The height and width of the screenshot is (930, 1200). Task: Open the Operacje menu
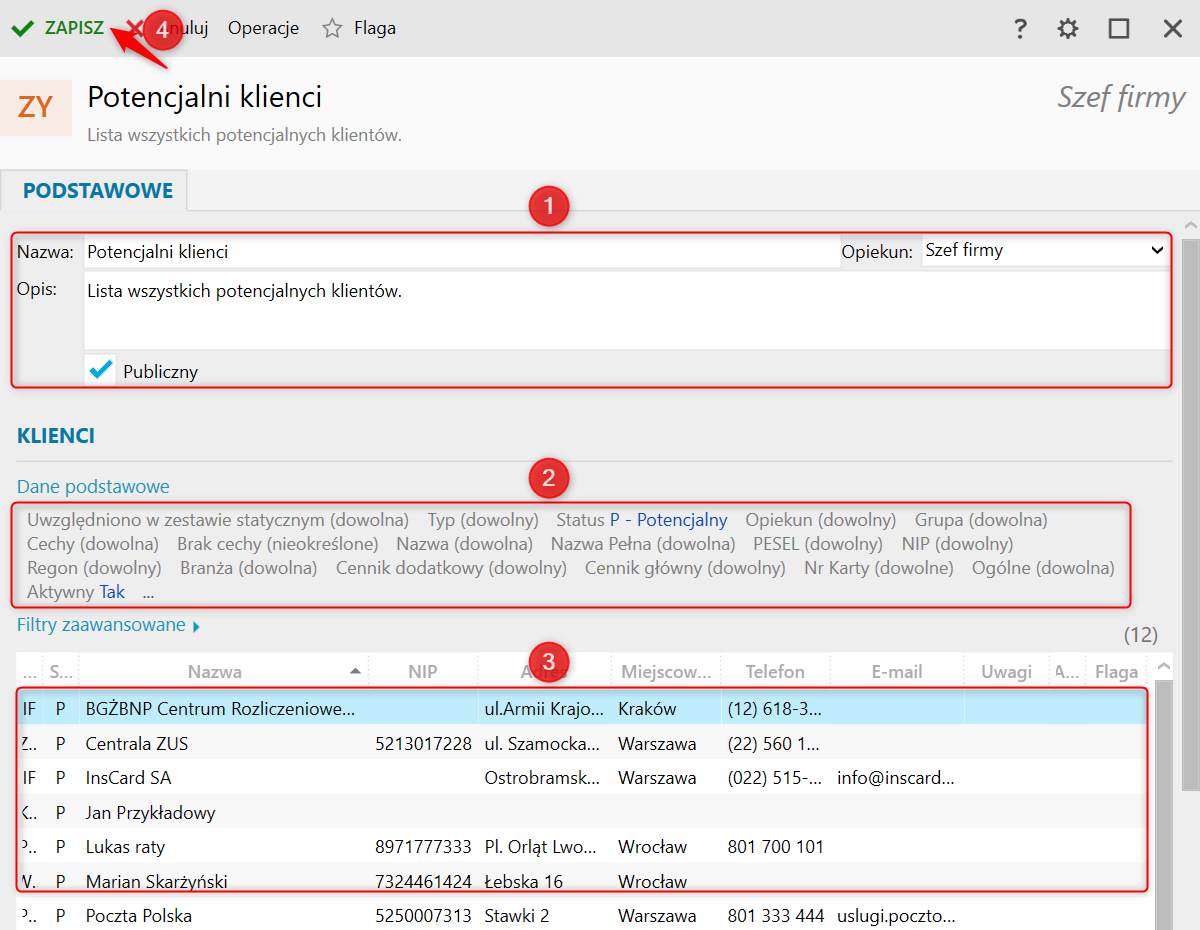pos(263,28)
